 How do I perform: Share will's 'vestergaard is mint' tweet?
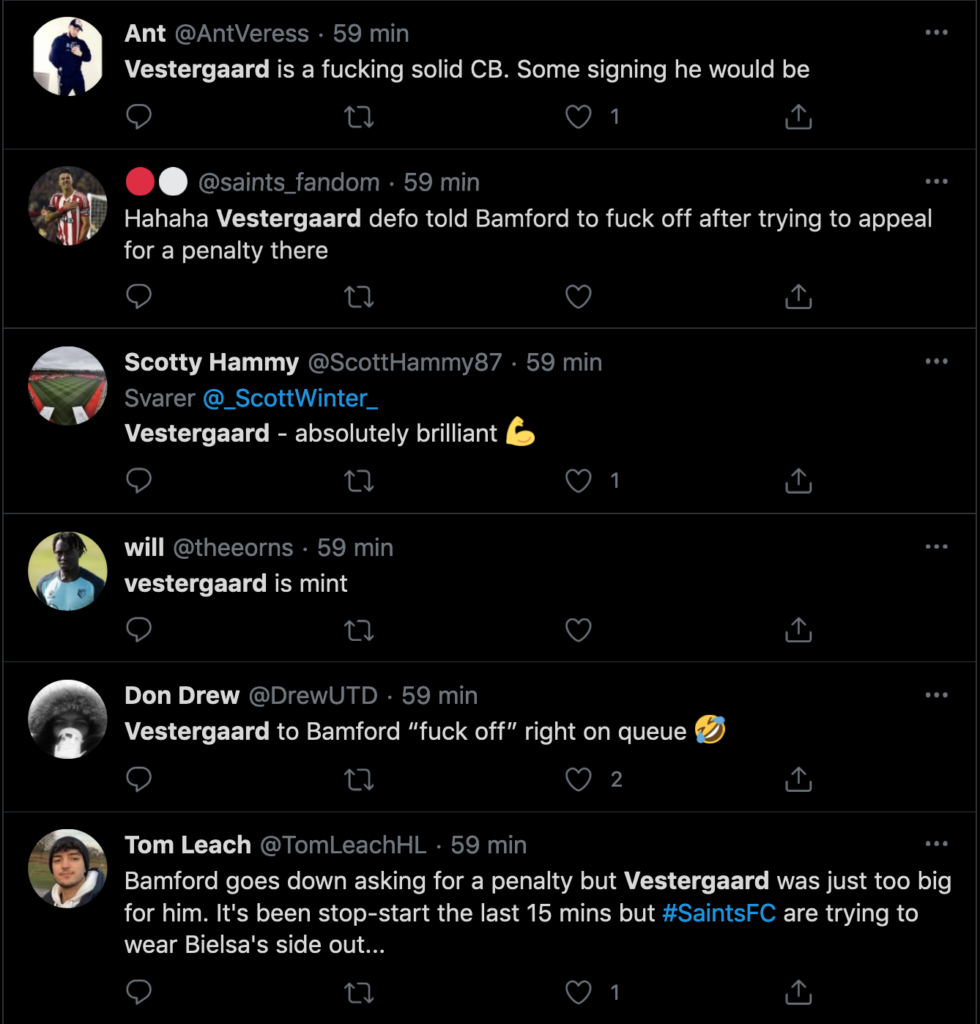click(x=798, y=629)
